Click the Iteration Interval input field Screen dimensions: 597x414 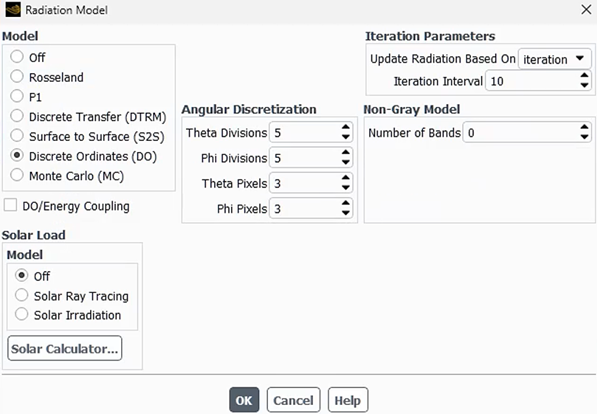pos(532,81)
